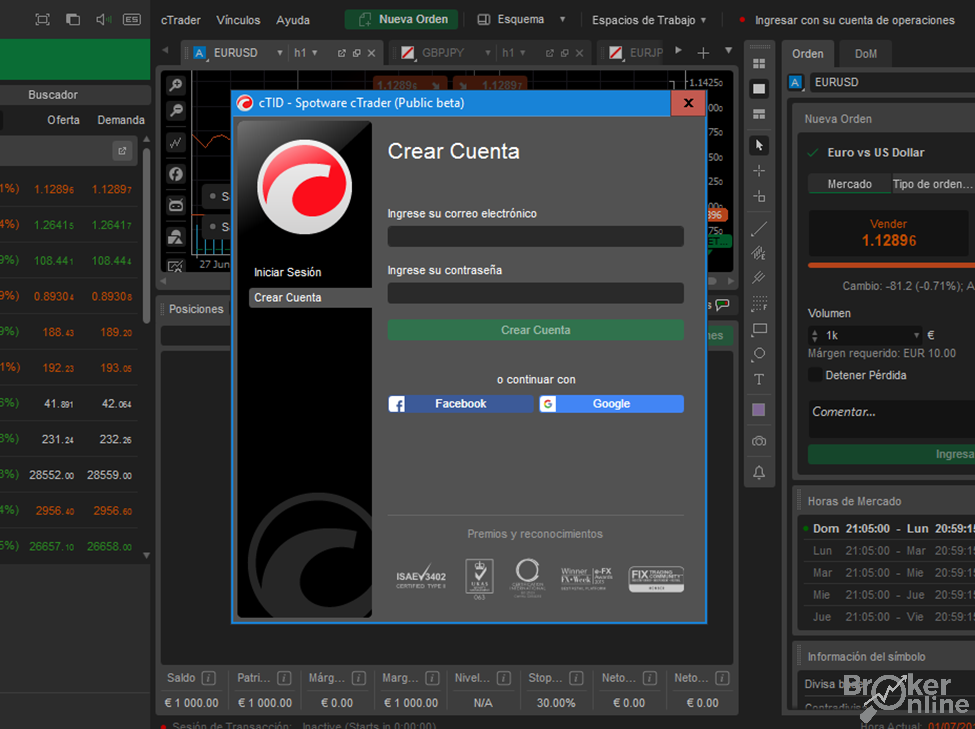Open the chart tabs list dropdown arrow
Viewport: 975px width, 729px height.
click(x=729, y=50)
